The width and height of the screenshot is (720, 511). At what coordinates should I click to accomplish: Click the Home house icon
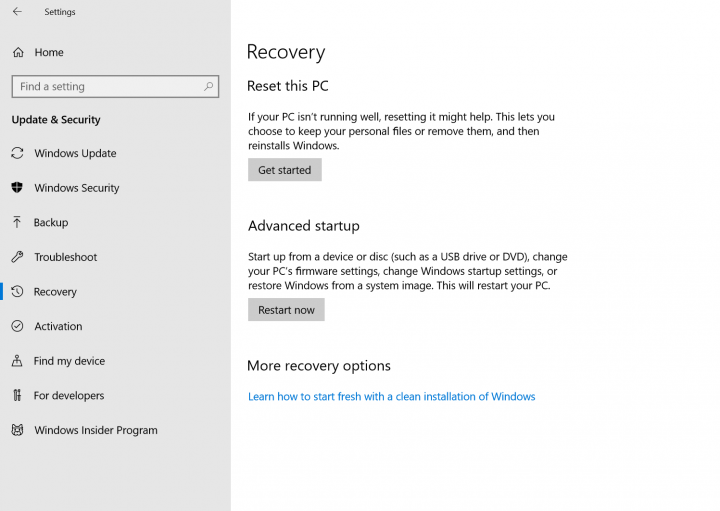tap(18, 52)
